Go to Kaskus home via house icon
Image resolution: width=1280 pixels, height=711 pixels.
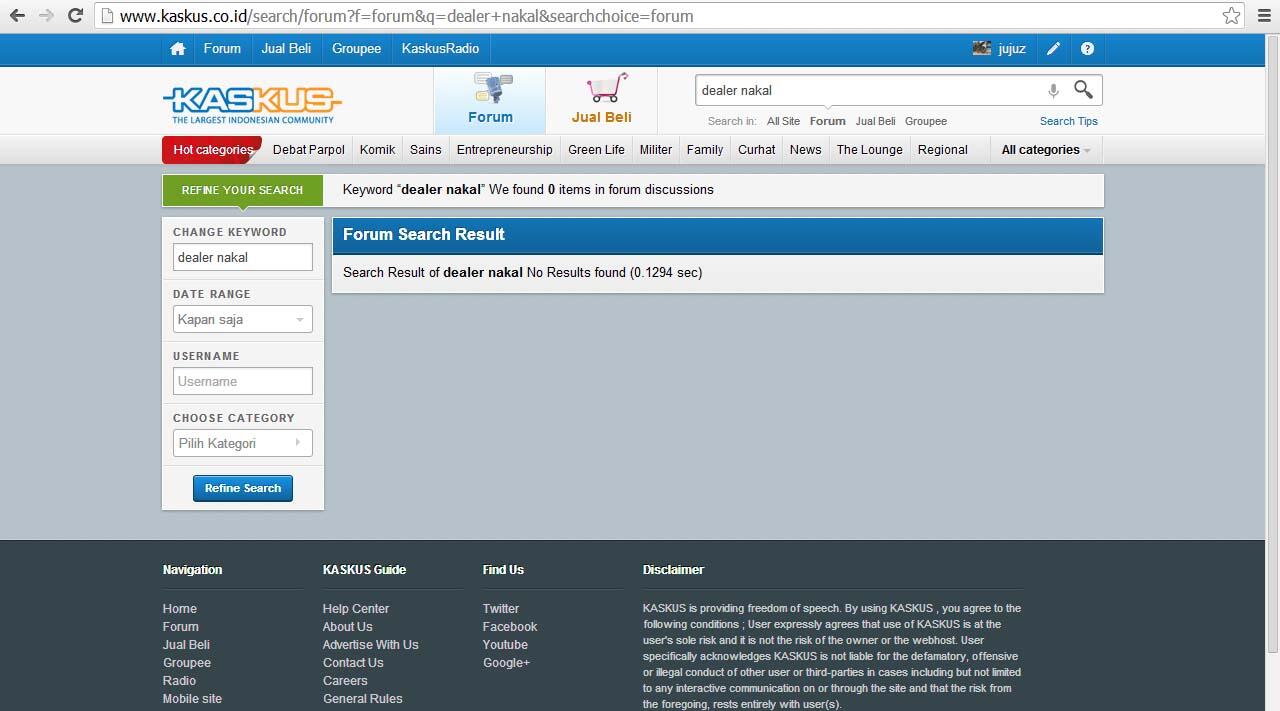pos(177,48)
